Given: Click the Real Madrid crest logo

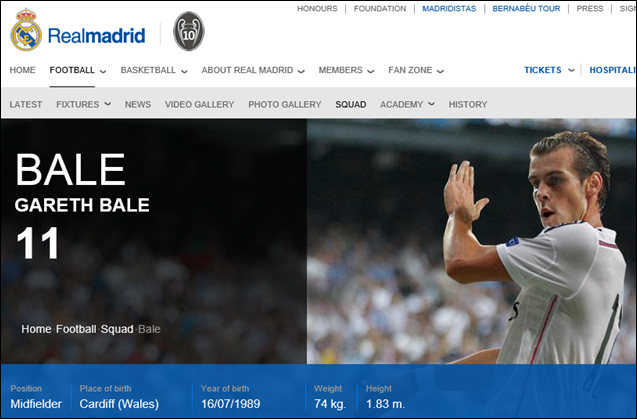Looking at the screenshot, I should point(26,30).
